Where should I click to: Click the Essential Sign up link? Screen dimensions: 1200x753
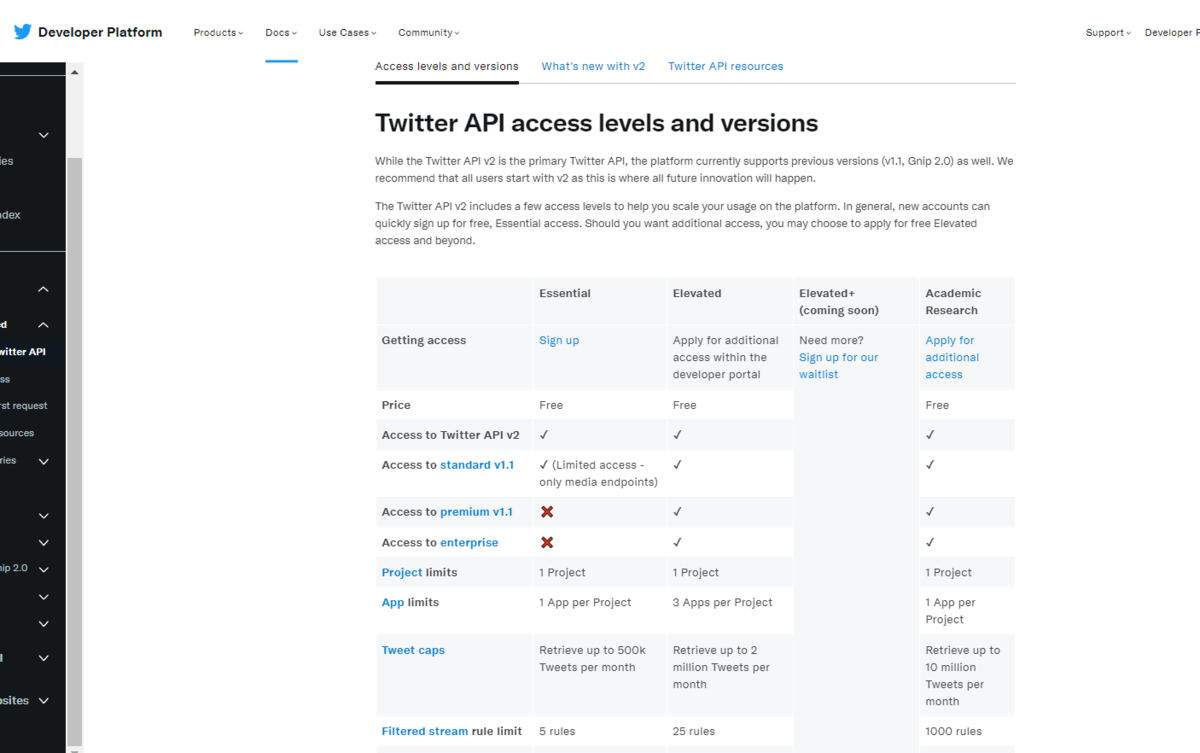559,341
